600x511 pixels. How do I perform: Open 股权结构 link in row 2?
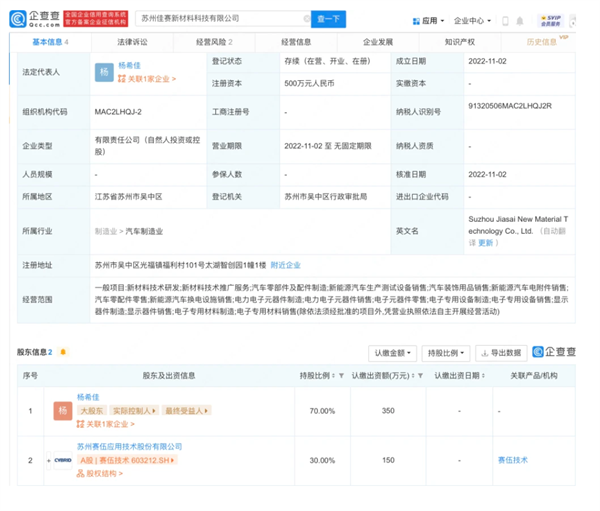[x=100, y=474]
